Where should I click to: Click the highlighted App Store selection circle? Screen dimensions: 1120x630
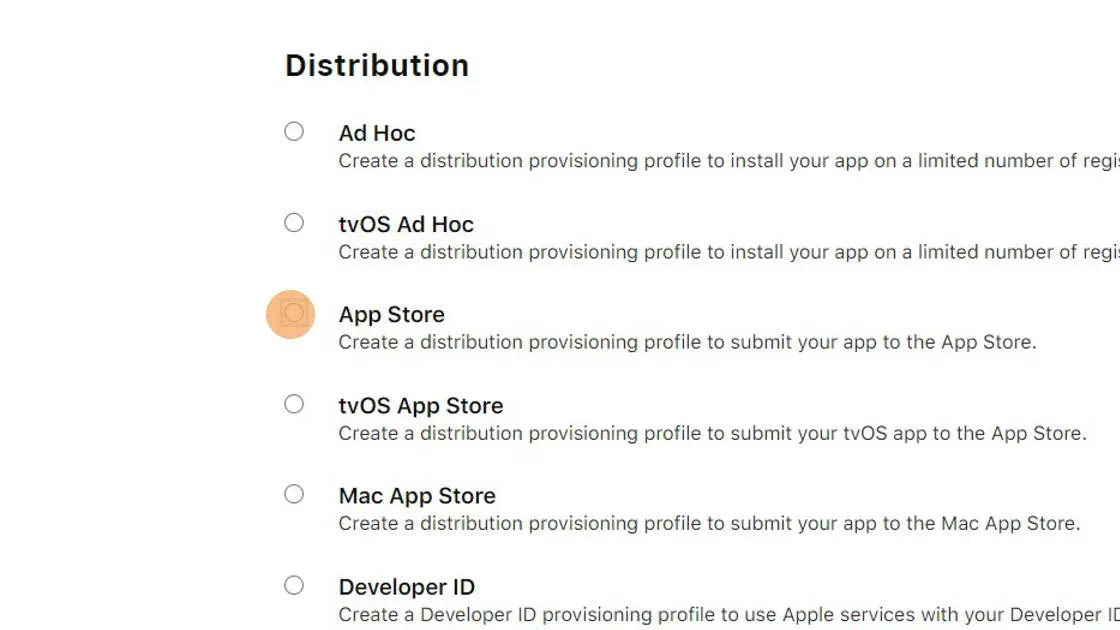click(x=293, y=313)
